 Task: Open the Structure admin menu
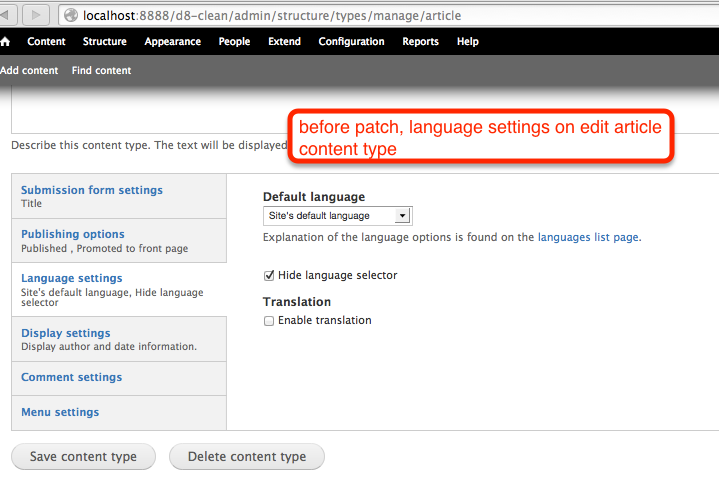pyautogui.click(x=105, y=42)
